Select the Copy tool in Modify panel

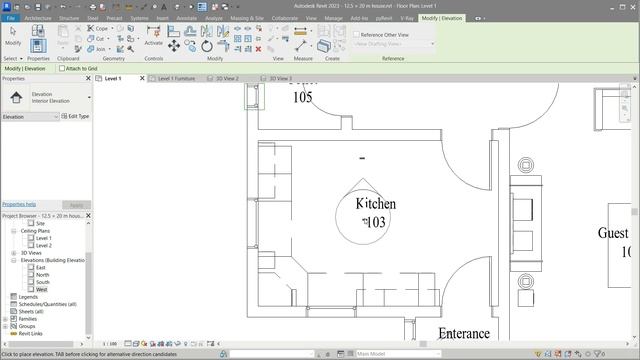190,46
